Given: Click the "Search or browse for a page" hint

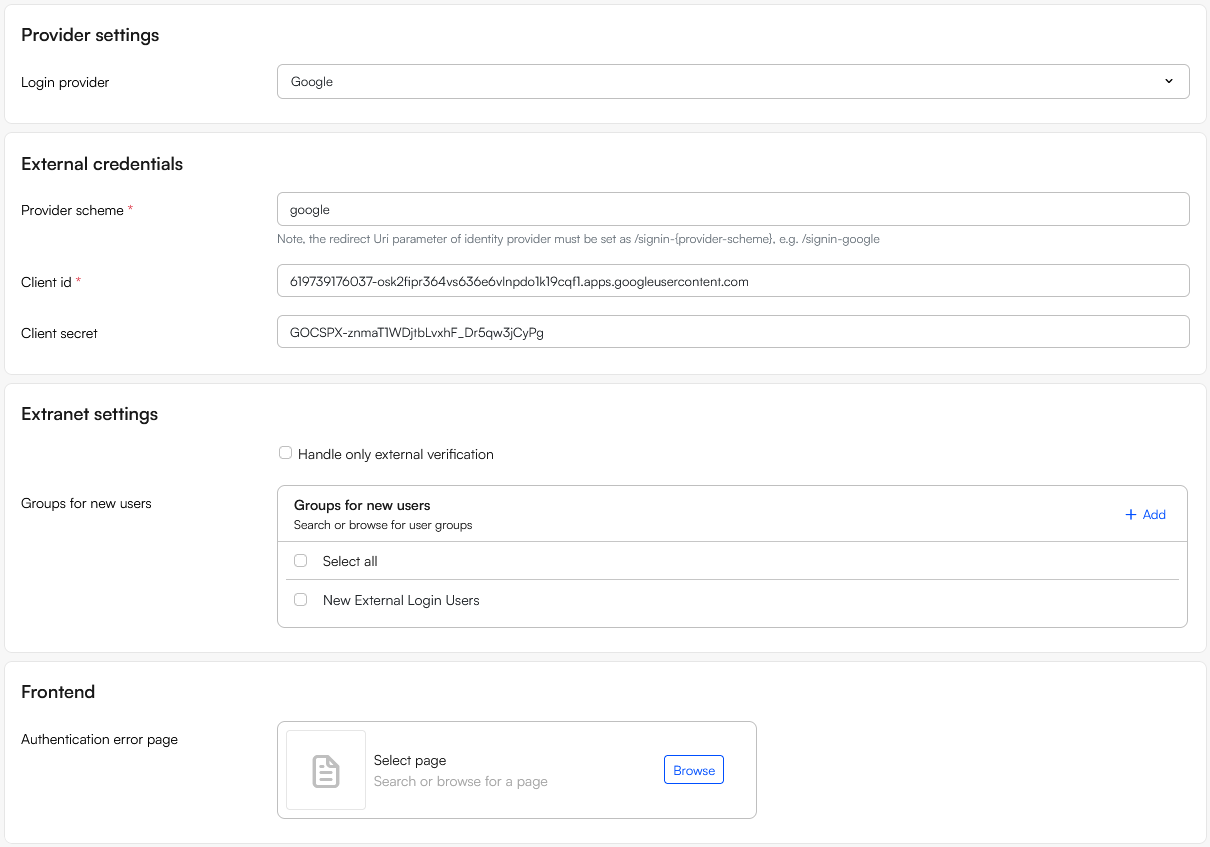Looking at the screenshot, I should (460, 781).
